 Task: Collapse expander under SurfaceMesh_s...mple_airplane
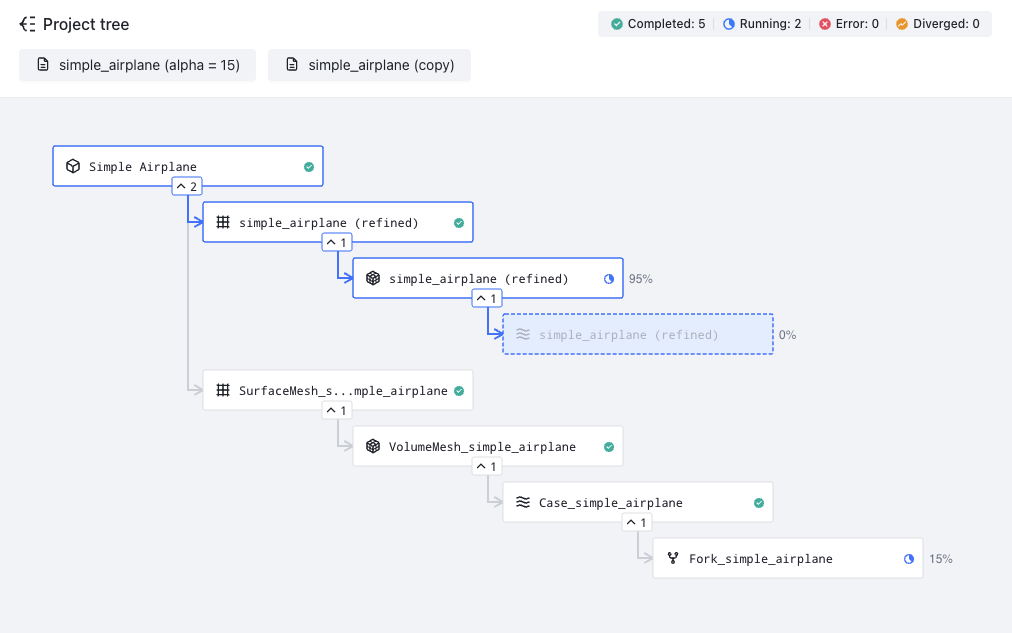337,410
